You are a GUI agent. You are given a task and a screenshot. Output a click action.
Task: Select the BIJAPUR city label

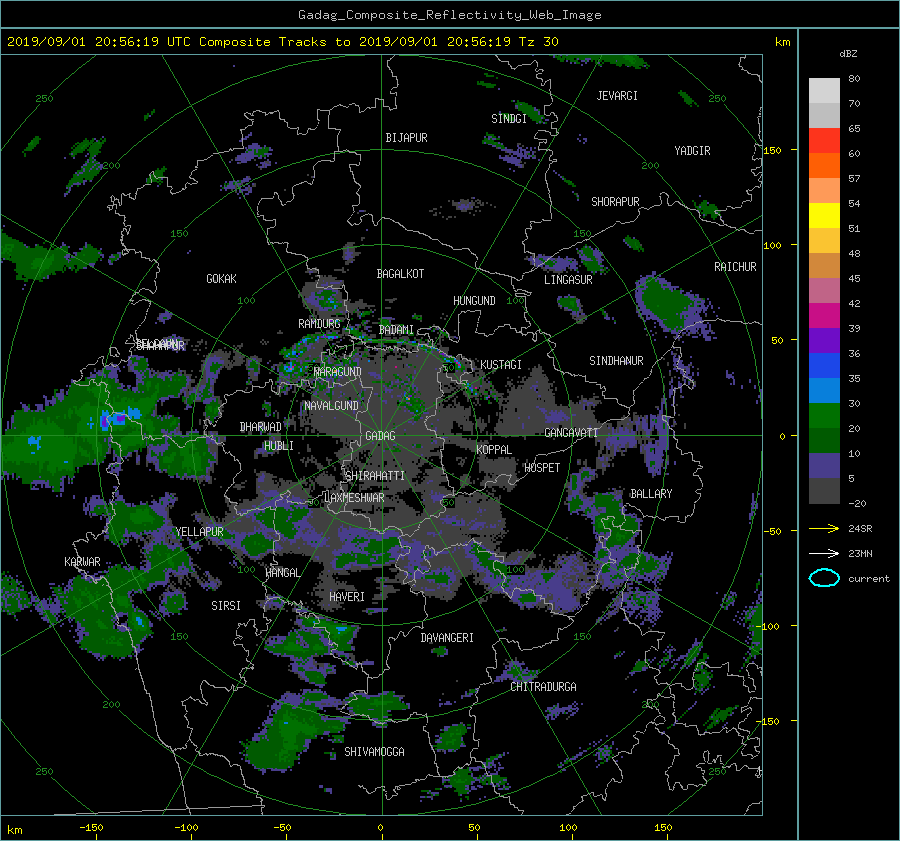tap(406, 138)
